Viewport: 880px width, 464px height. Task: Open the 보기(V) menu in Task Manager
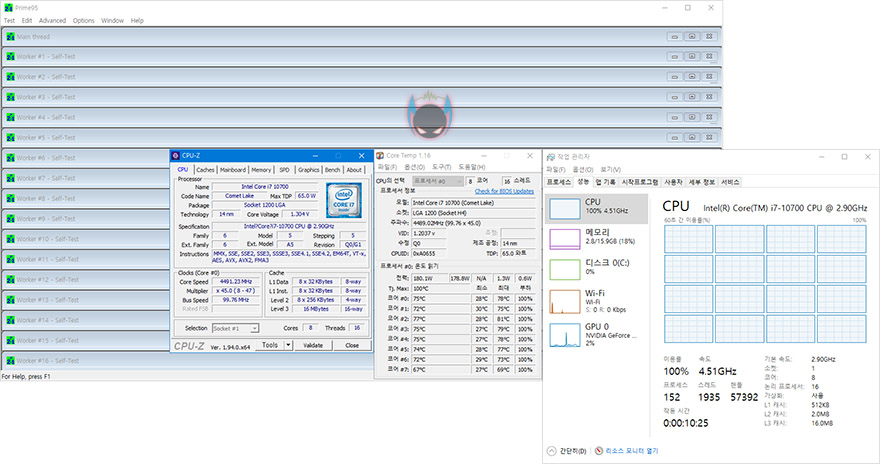pyautogui.click(x=611, y=169)
